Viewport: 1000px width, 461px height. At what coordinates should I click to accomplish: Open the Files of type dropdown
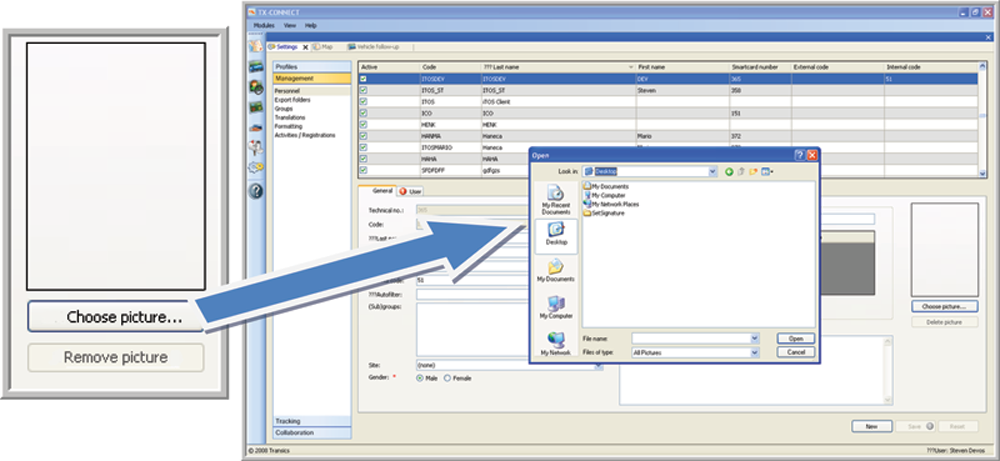[754, 353]
